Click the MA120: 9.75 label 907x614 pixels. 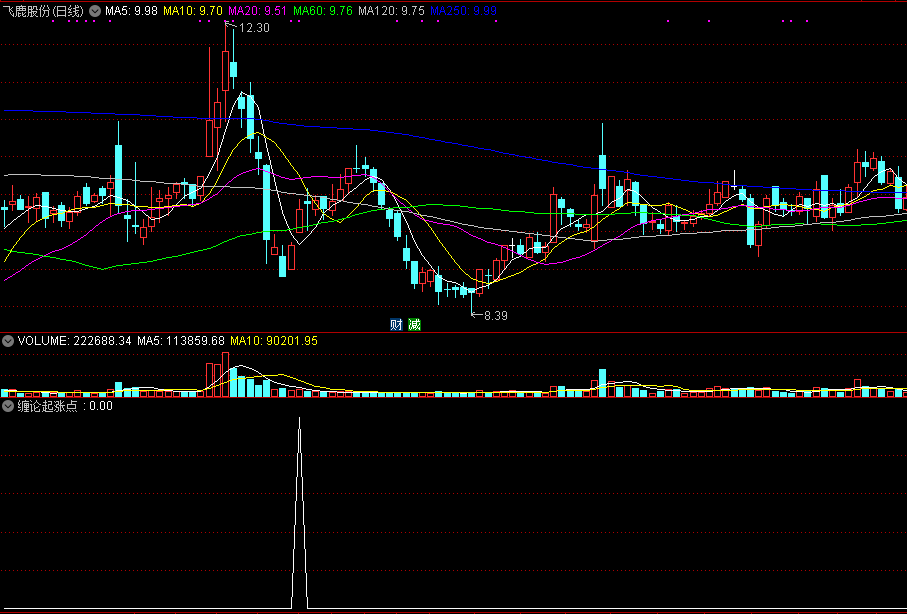tap(392, 11)
